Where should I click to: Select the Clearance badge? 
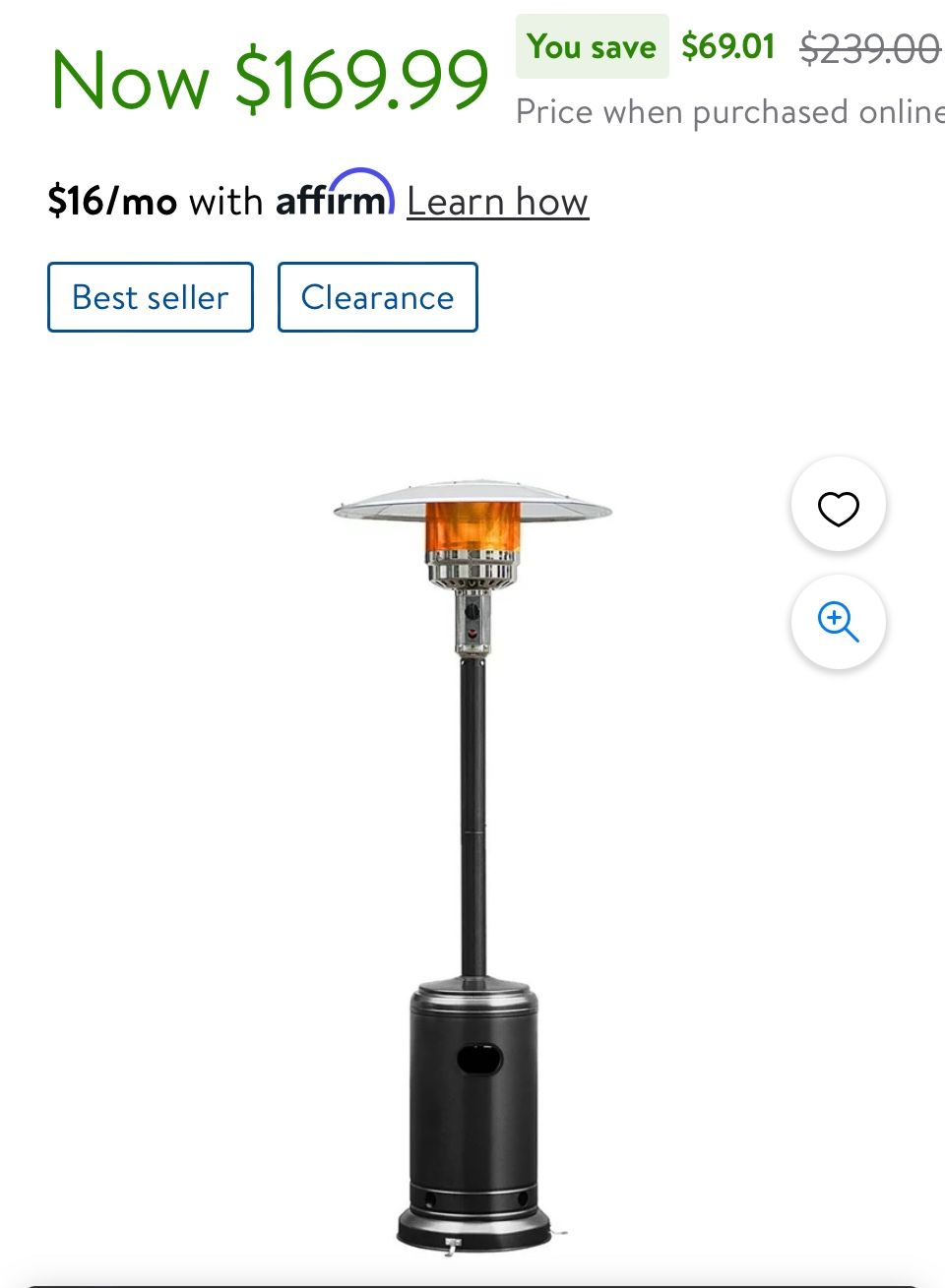[x=378, y=297]
